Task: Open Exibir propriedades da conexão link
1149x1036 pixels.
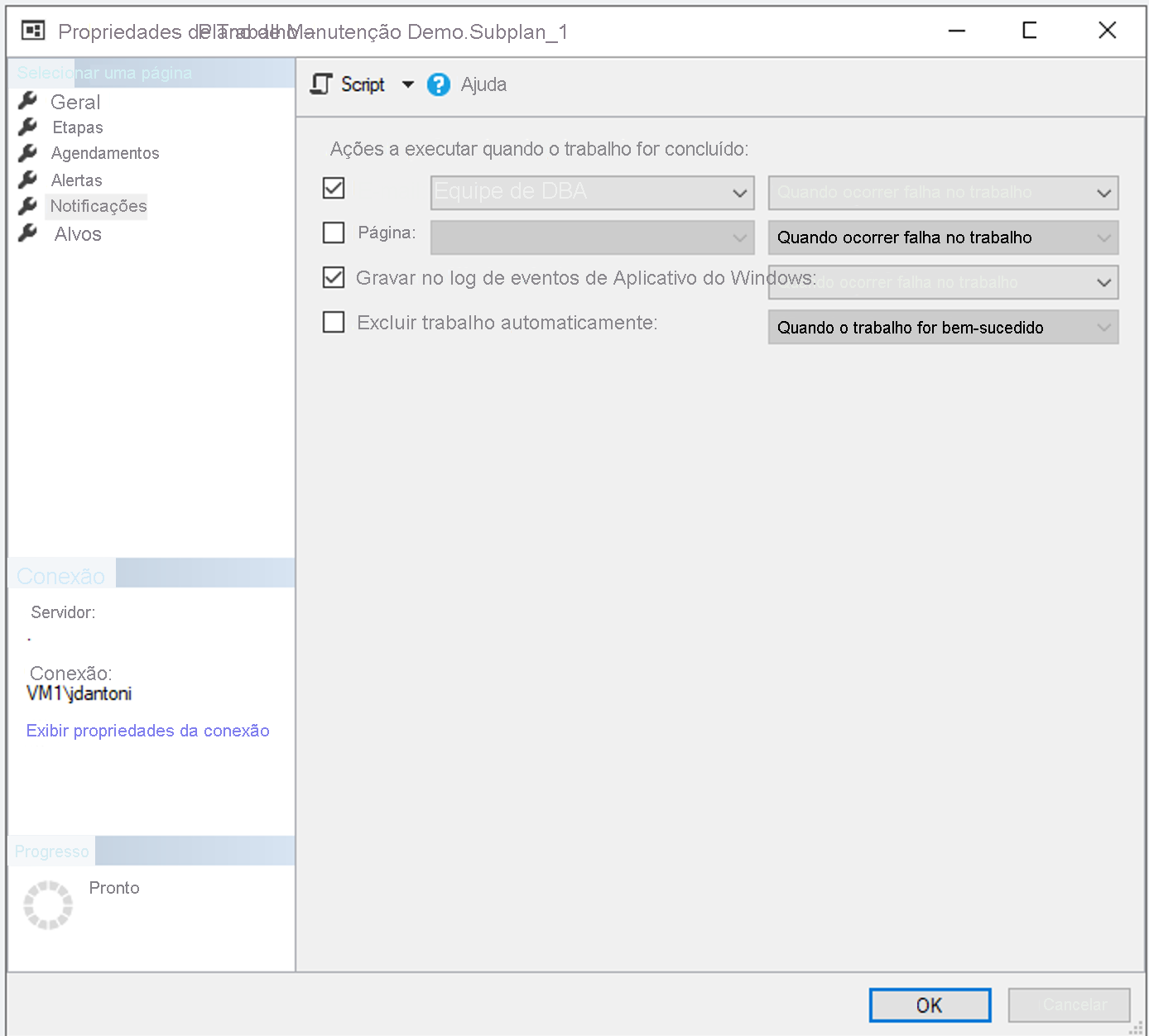Action: click(x=147, y=731)
